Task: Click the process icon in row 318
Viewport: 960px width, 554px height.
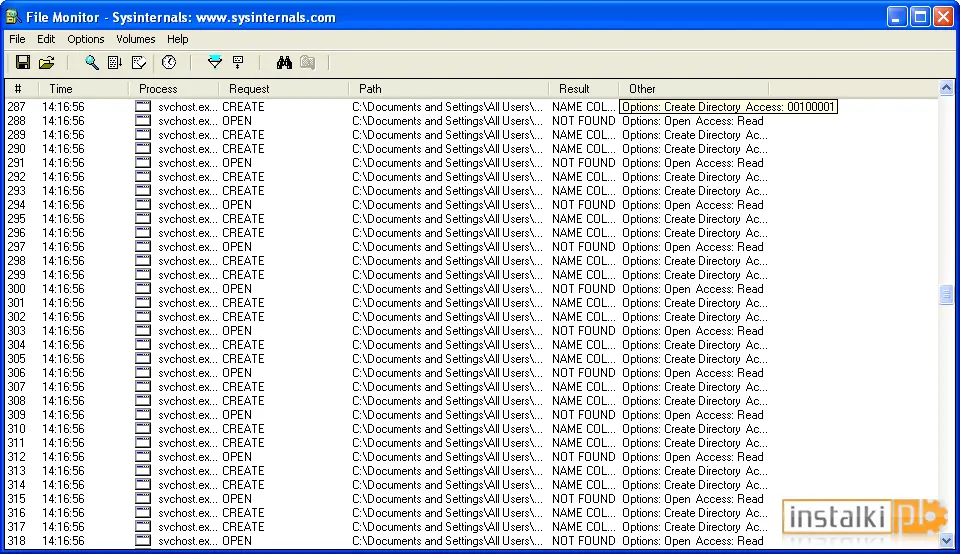Action: pyautogui.click(x=143, y=541)
